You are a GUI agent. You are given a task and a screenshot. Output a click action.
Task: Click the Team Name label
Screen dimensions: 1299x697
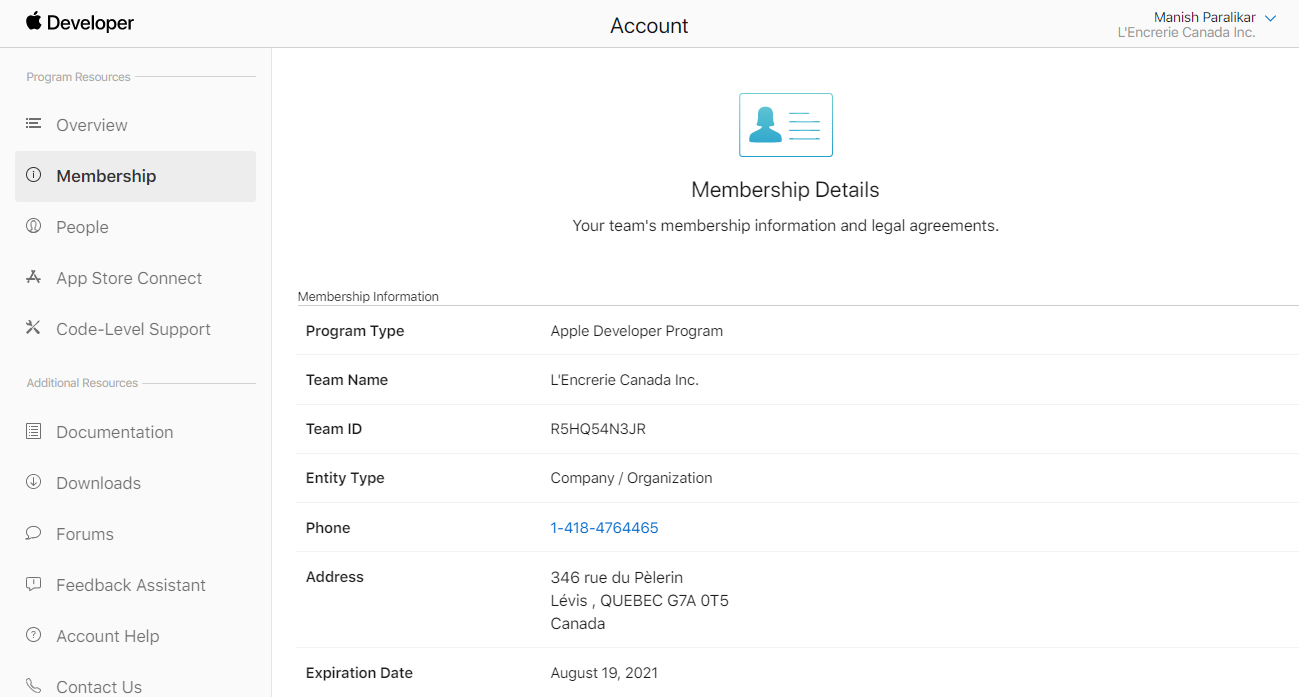(x=347, y=380)
